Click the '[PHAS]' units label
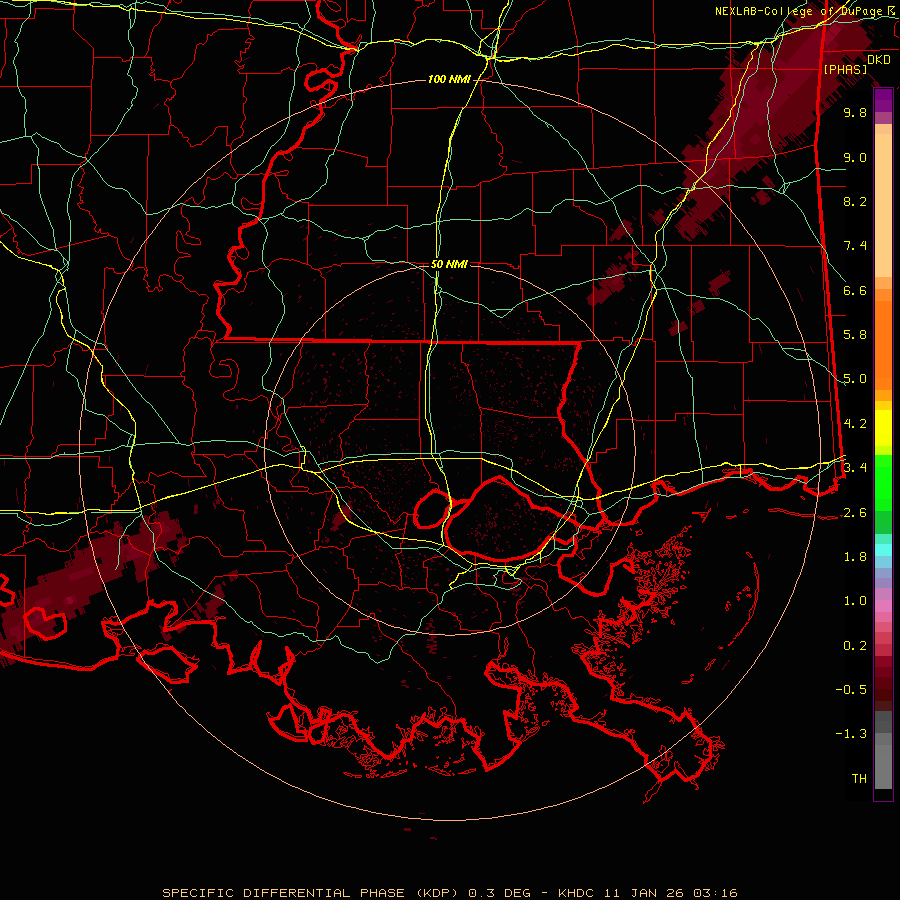 coord(845,70)
